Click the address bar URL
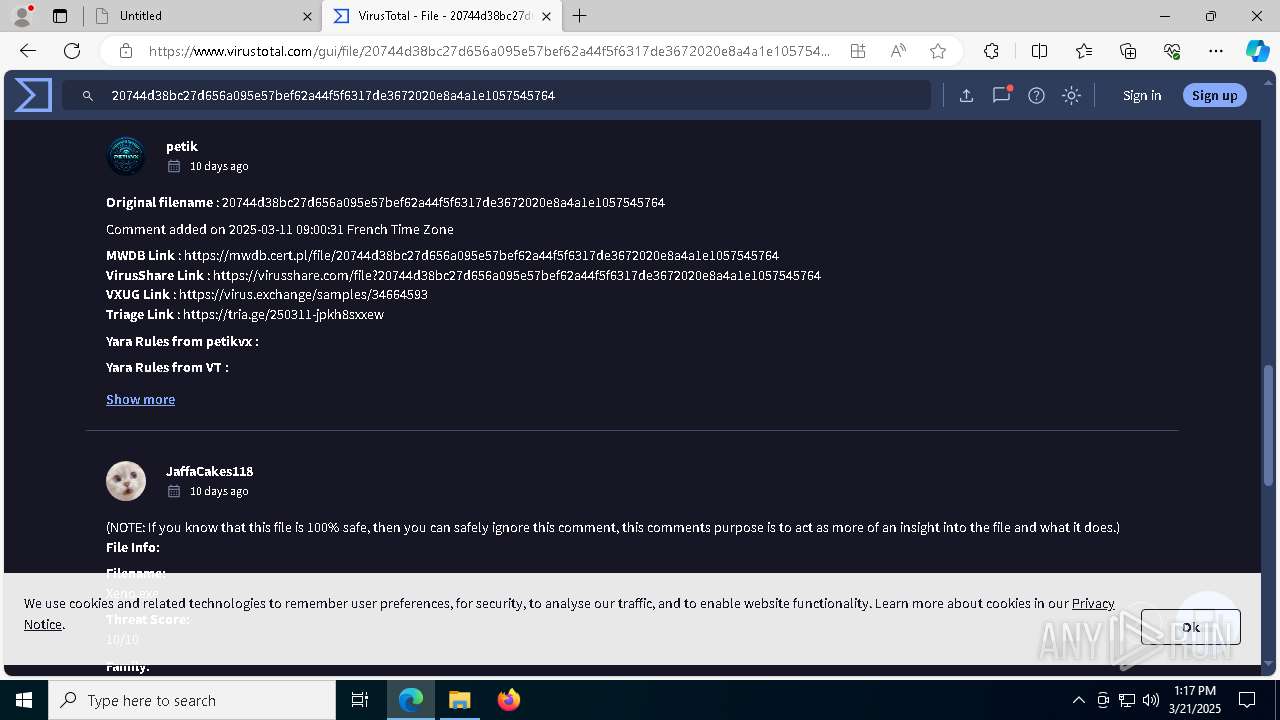 [489, 51]
